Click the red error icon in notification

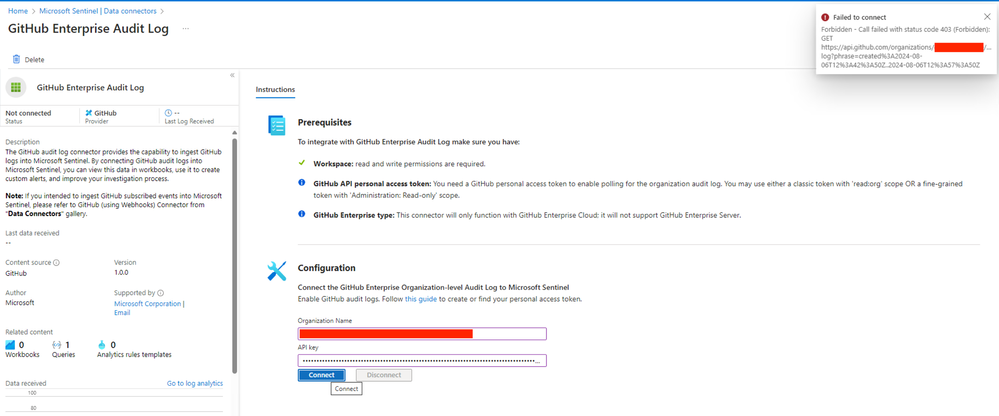825,17
